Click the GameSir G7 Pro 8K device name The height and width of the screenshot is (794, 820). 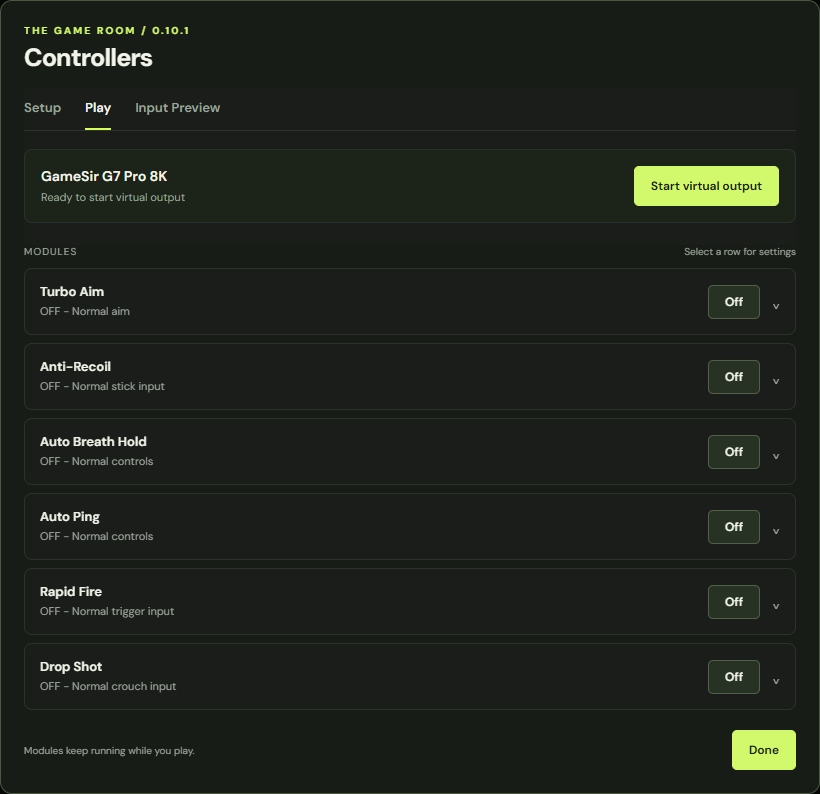click(104, 176)
